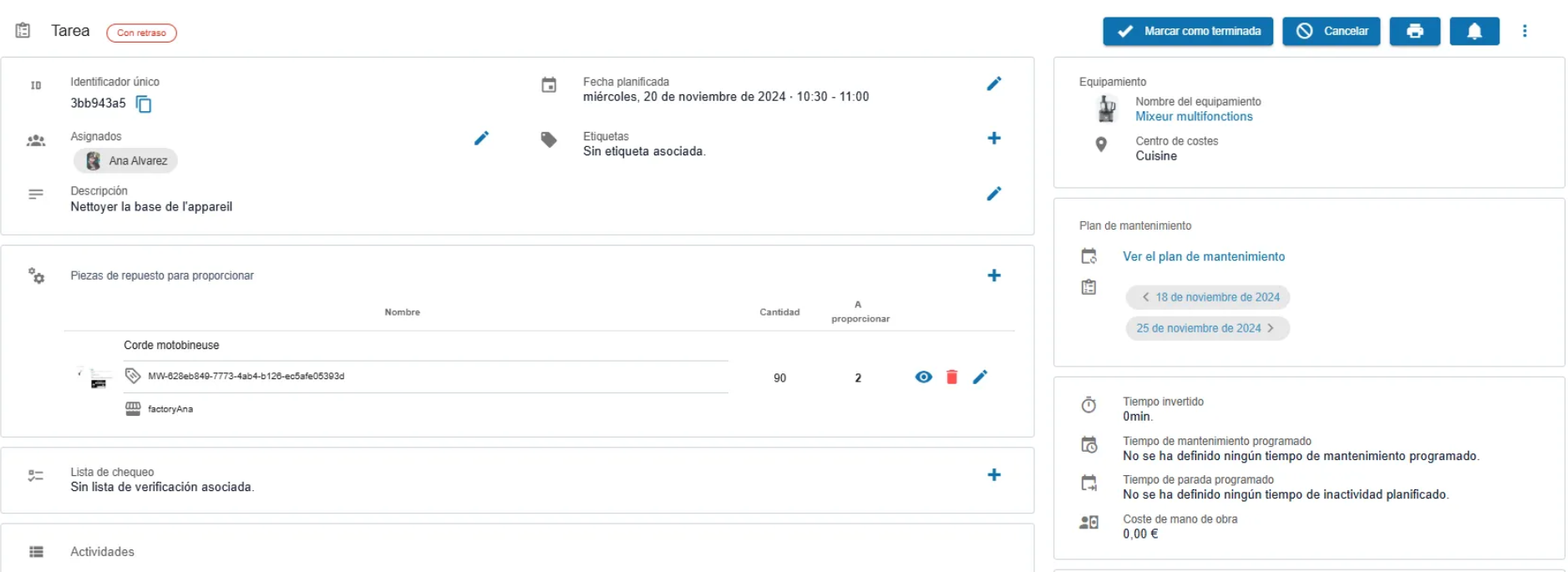
Task: Go to next task 25 de noviembre de 2024
Action: tap(1208, 328)
